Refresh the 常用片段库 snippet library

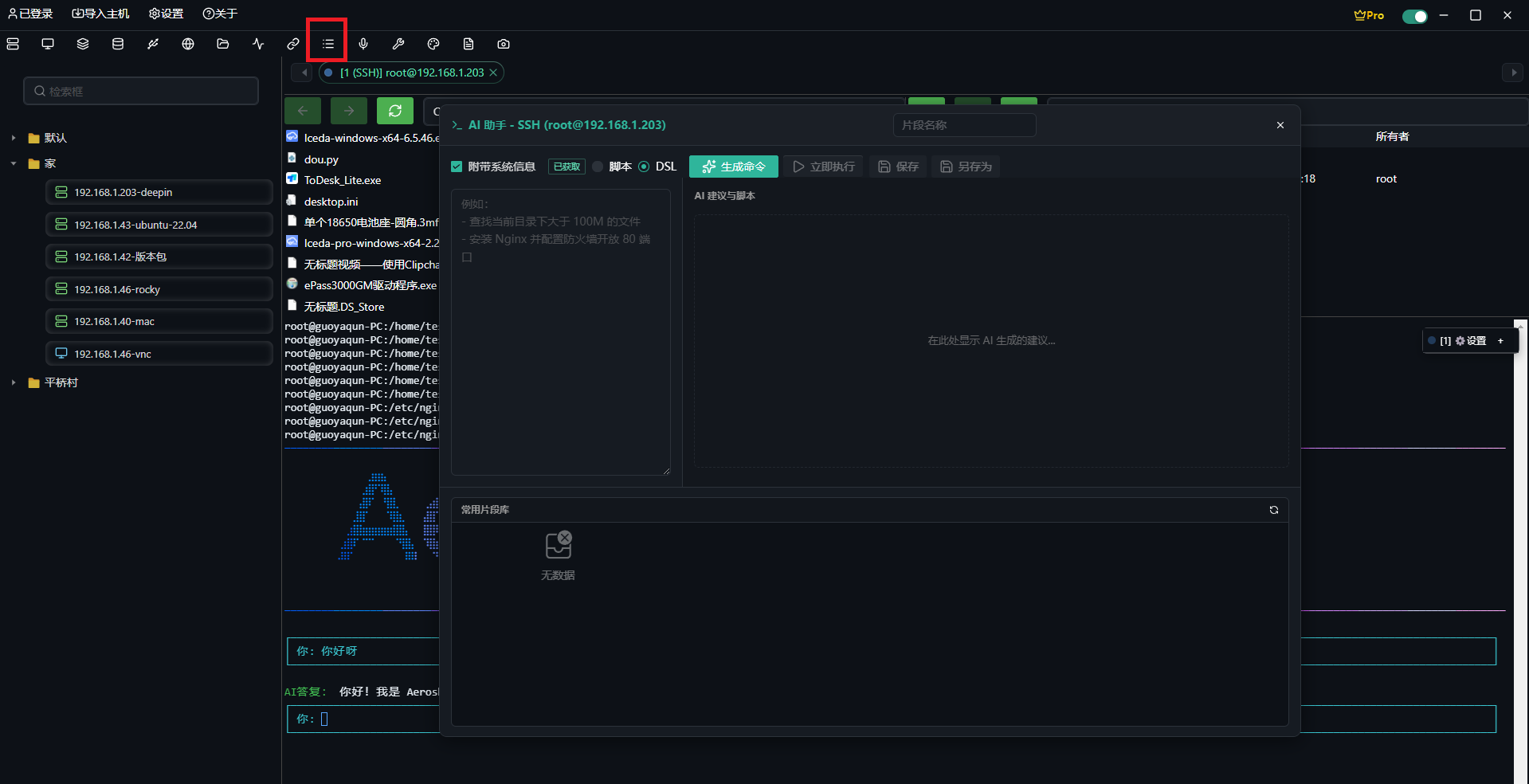click(1273, 510)
